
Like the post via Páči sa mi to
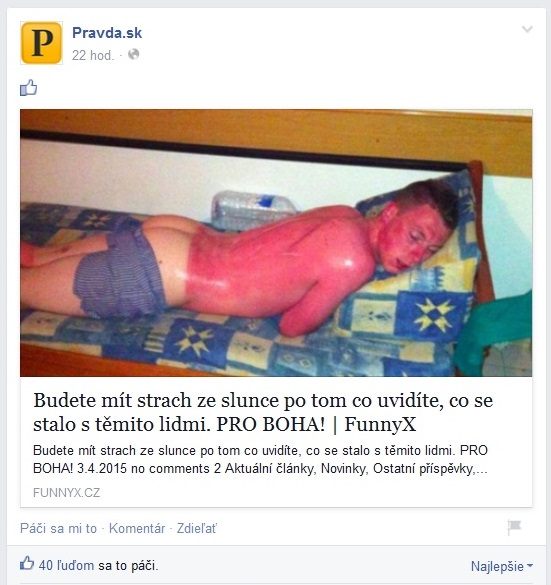click(58, 528)
